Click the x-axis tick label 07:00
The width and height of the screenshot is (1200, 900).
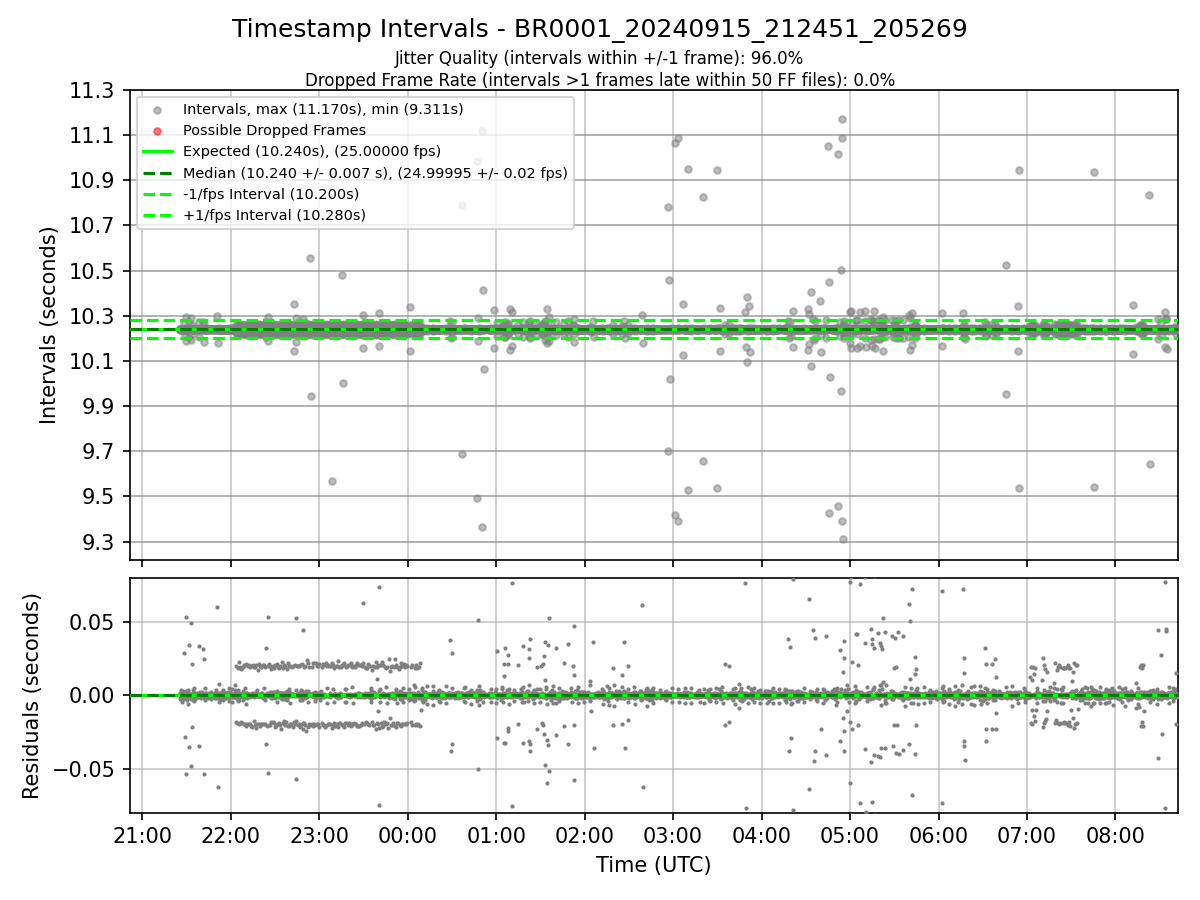pyautogui.click(x=1027, y=834)
